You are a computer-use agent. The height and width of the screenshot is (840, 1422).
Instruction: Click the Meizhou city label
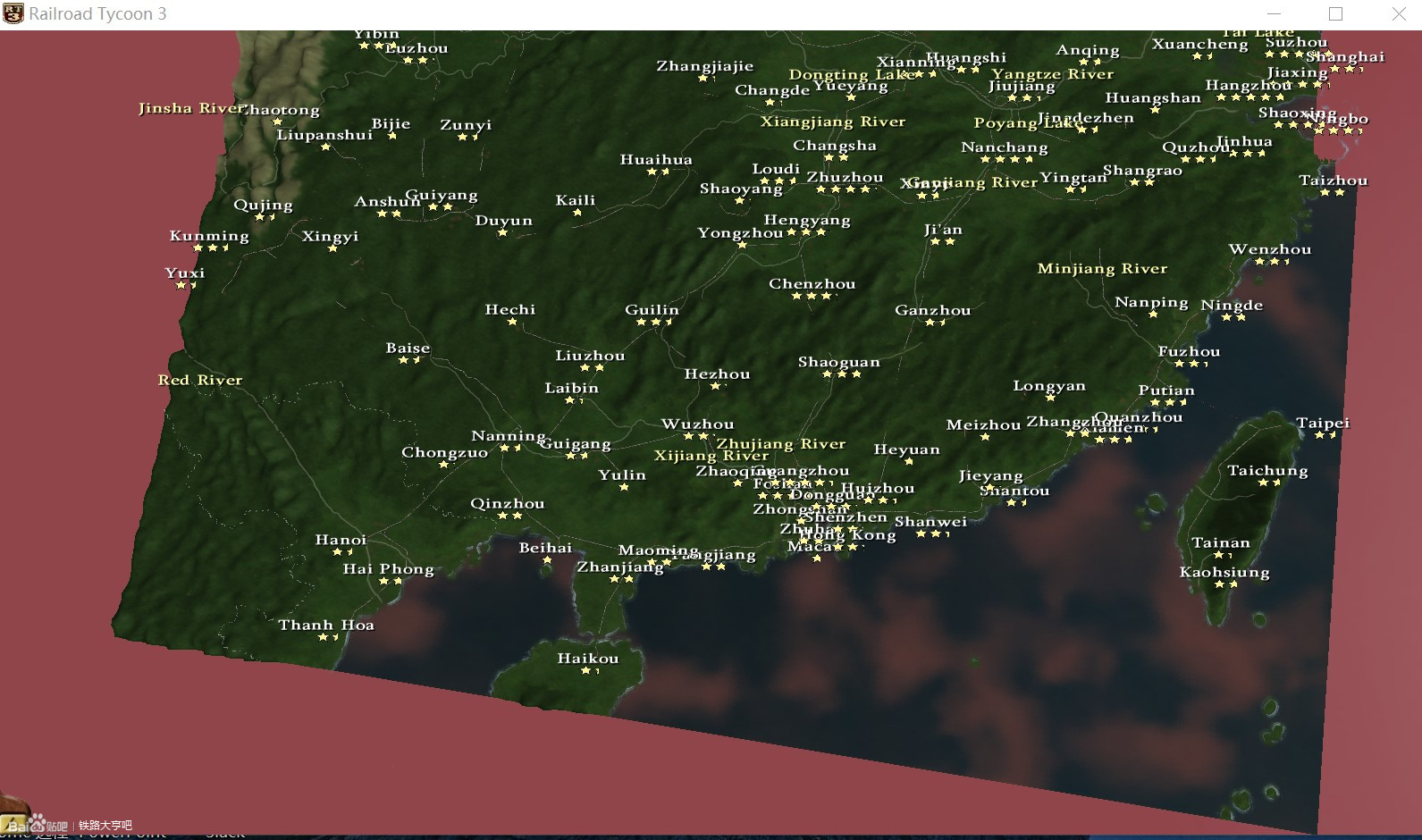point(983,424)
